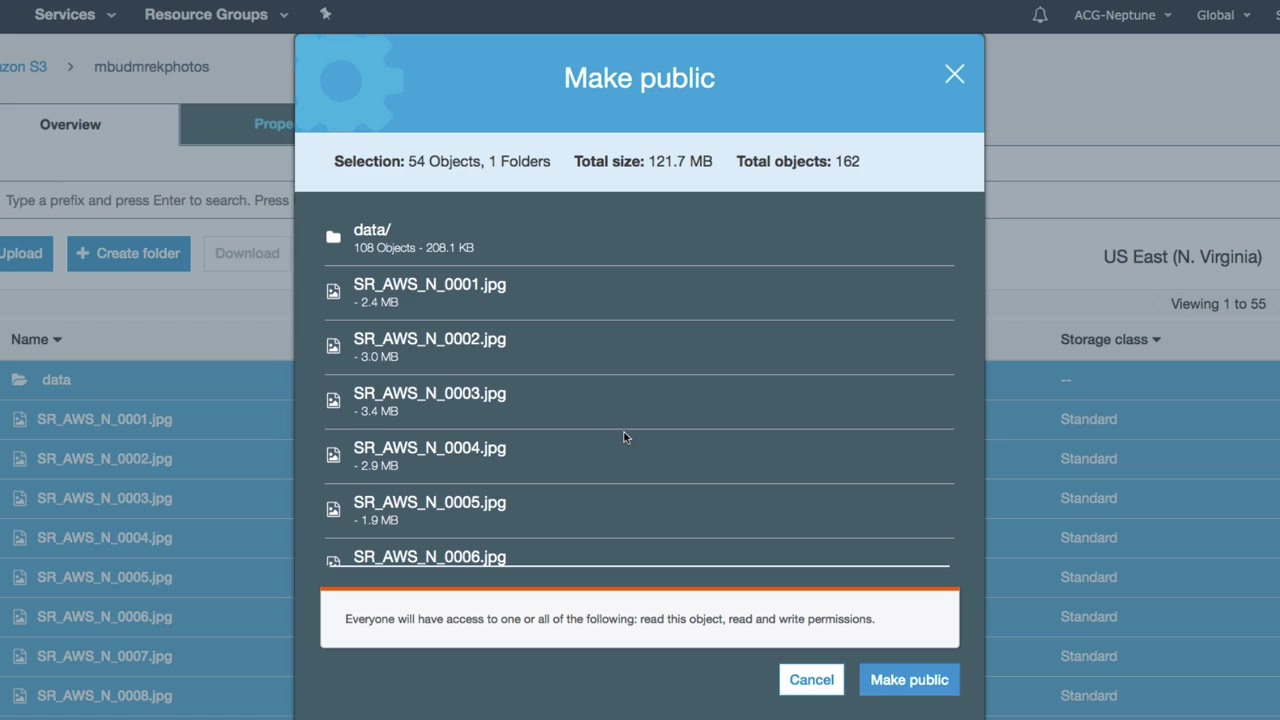Select SR_AWS_N_0001.jpg text in the dialog list
The image size is (1280, 720).
(430, 285)
